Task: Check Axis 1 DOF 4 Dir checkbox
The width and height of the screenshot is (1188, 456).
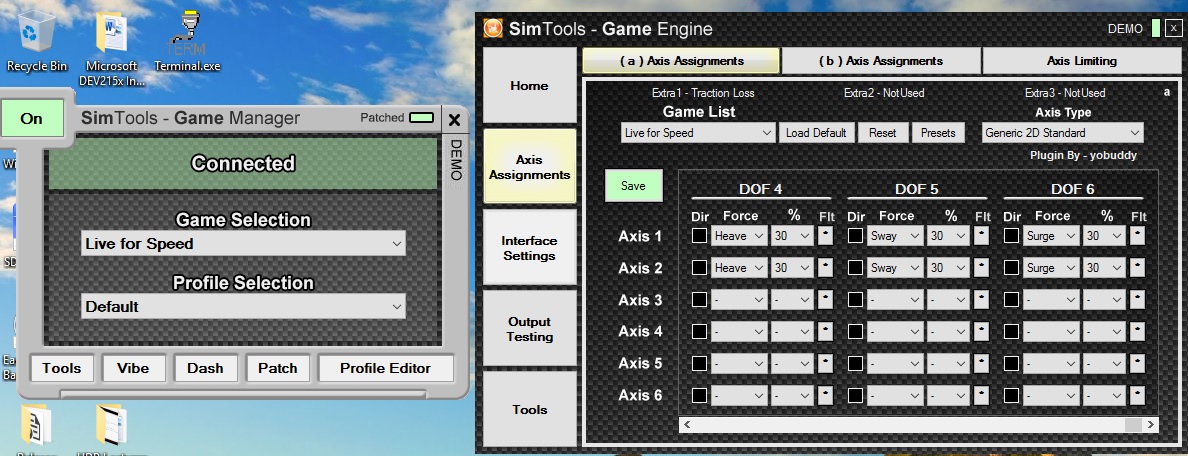Action: point(699,236)
